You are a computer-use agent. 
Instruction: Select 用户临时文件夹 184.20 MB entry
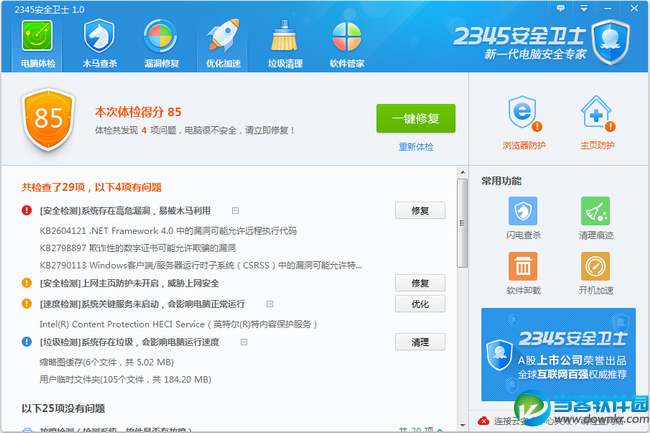point(125,380)
